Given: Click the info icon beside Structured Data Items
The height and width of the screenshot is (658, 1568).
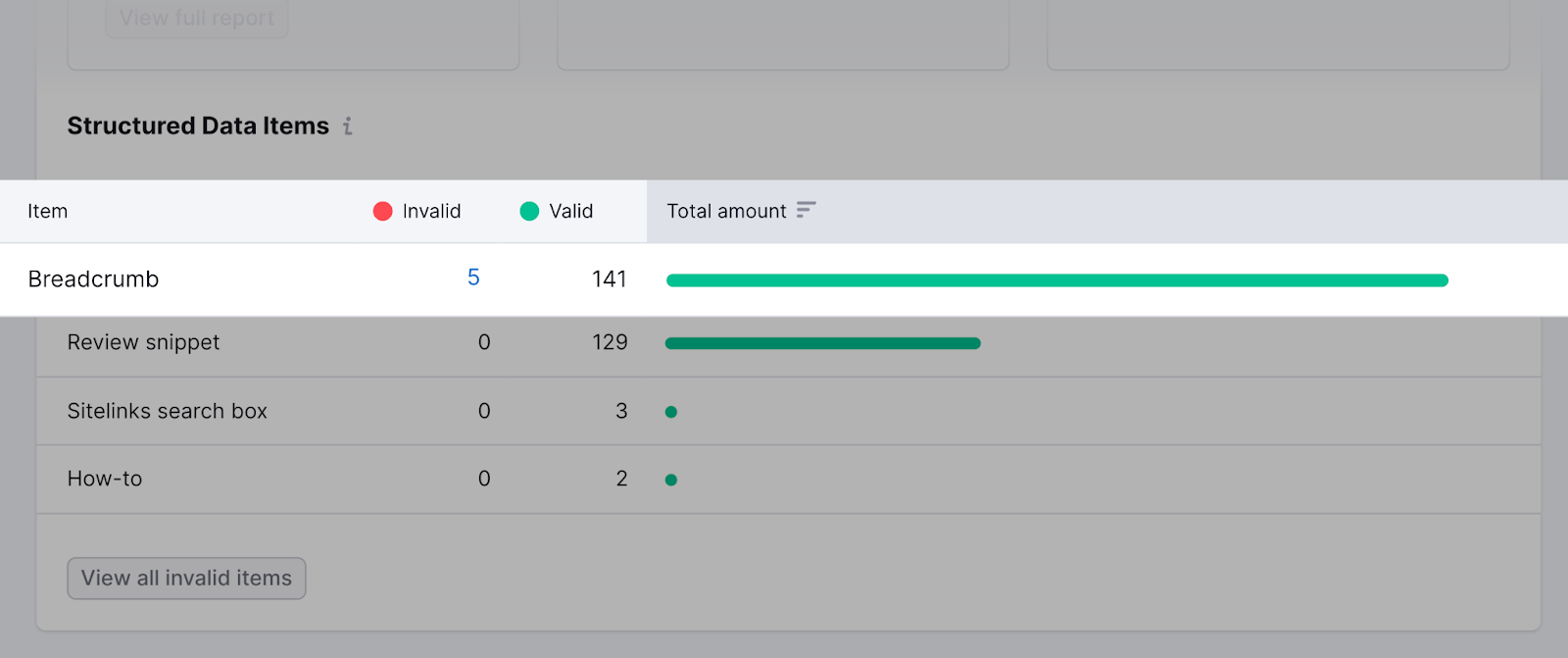Looking at the screenshot, I should (x=347, y=127).
